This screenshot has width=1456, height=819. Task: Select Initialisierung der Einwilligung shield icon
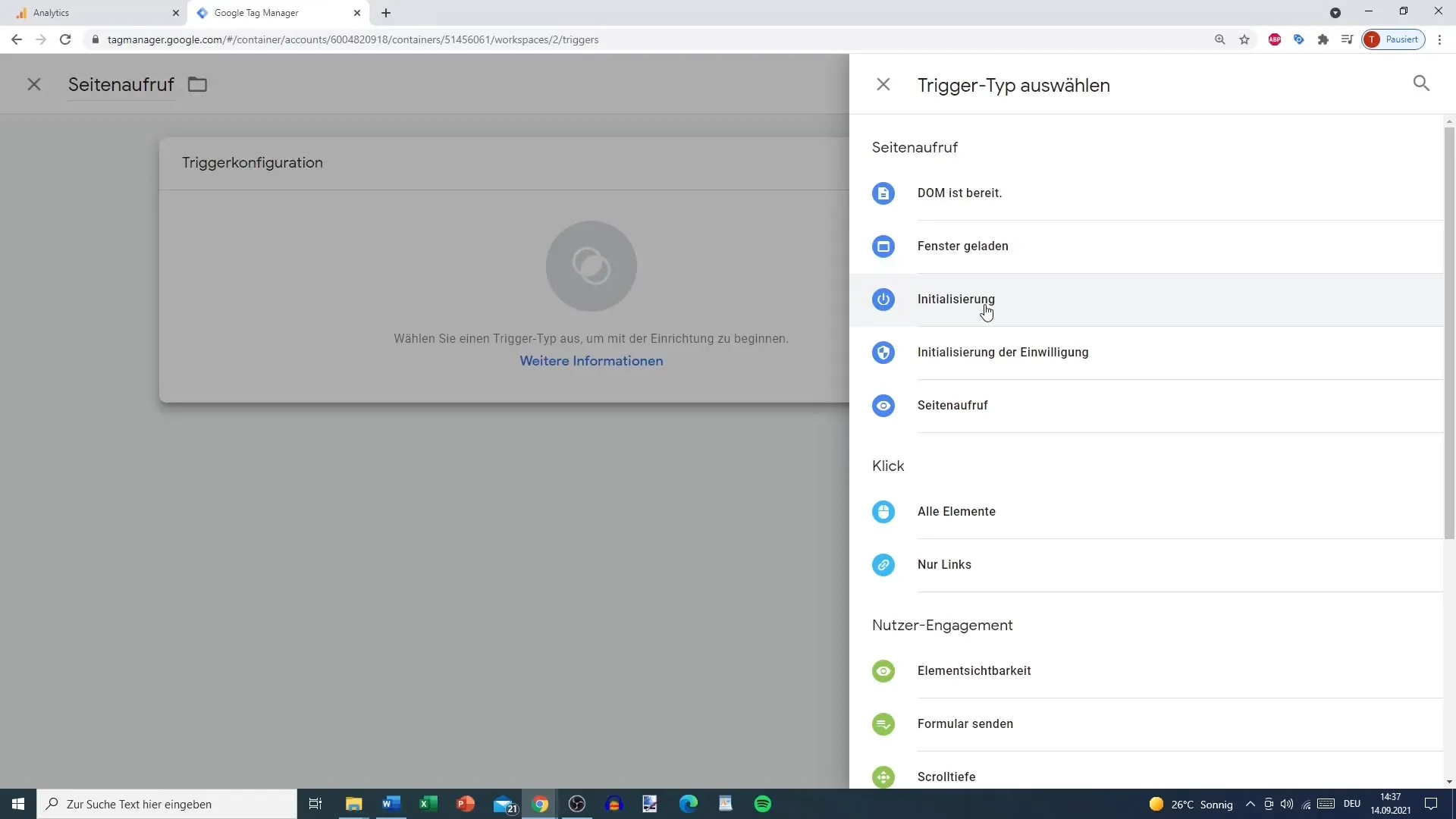(883, 353)
